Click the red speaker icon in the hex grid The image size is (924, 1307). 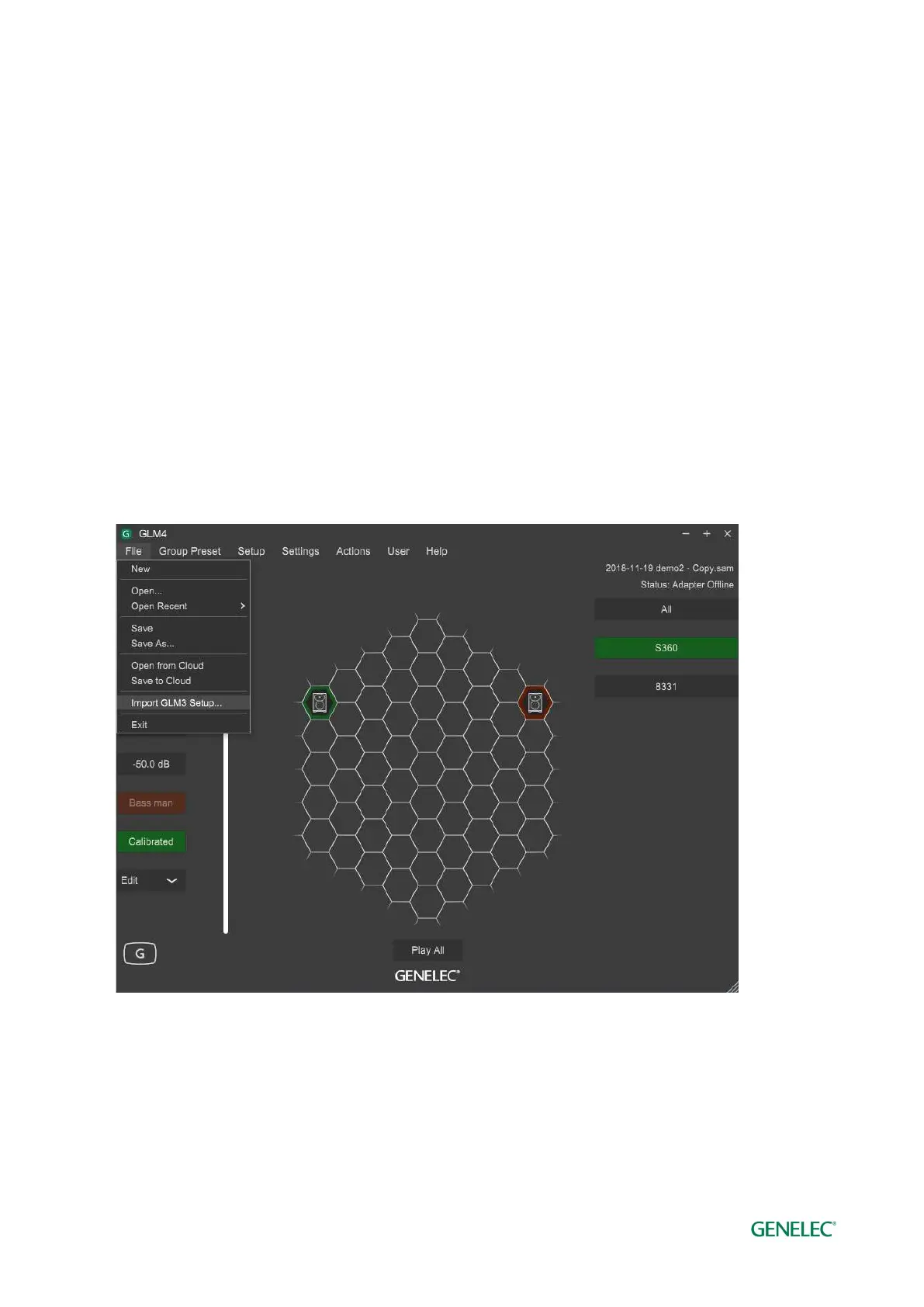(535, 702)
